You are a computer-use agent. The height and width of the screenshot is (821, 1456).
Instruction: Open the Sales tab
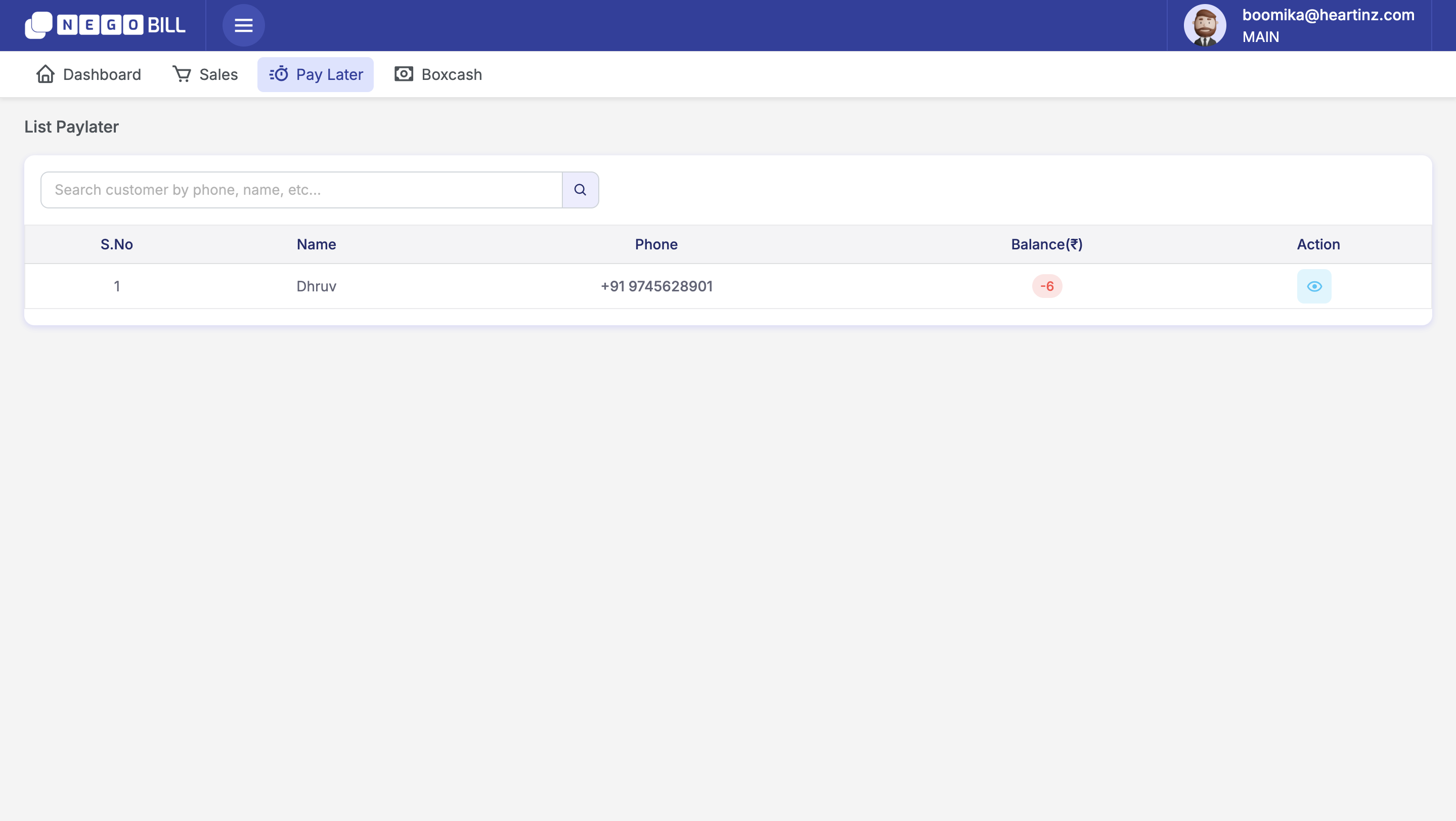(205, 75)
